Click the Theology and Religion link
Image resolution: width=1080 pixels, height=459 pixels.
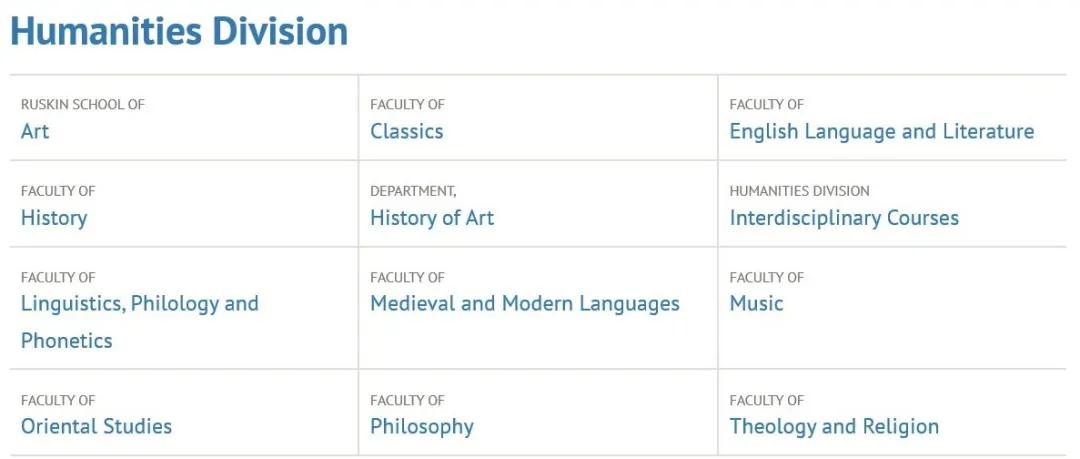tap(833, 427)
